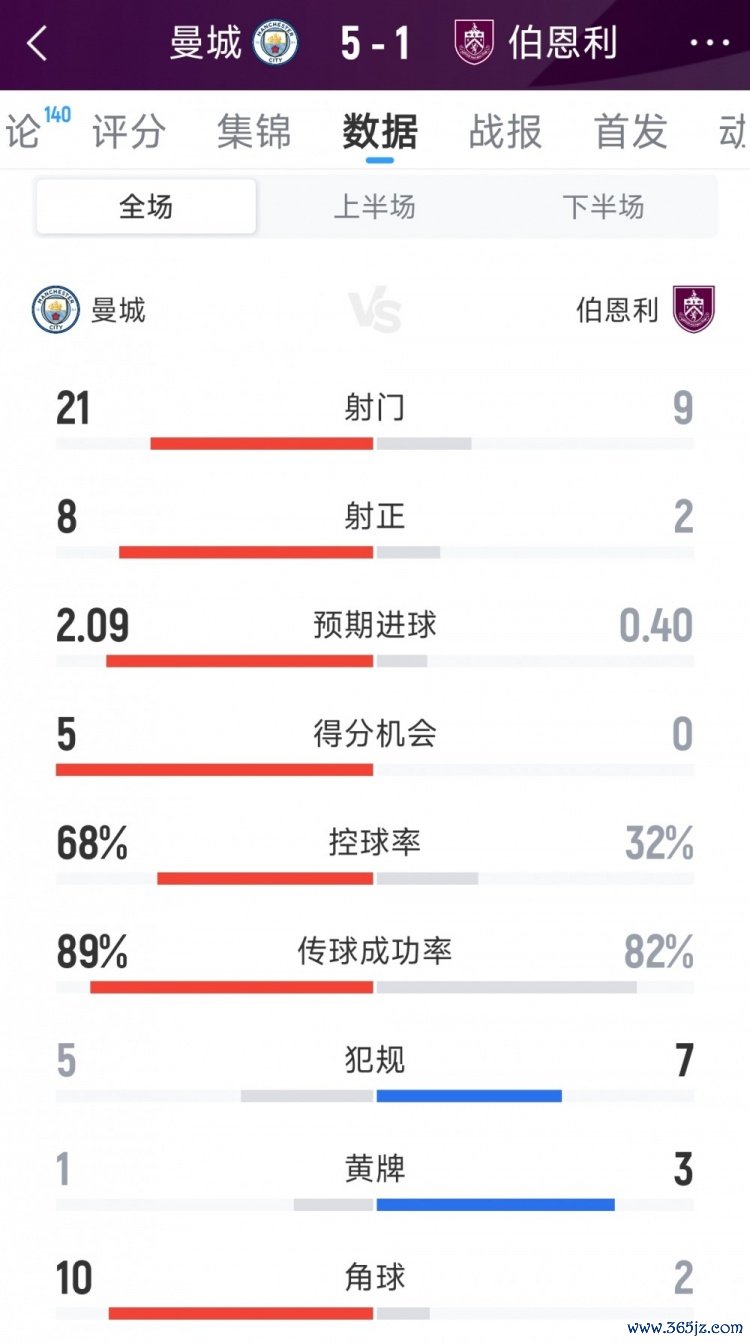Tap Manchester City crest in header
This screenshot has width=750, height=1343.
275,44
